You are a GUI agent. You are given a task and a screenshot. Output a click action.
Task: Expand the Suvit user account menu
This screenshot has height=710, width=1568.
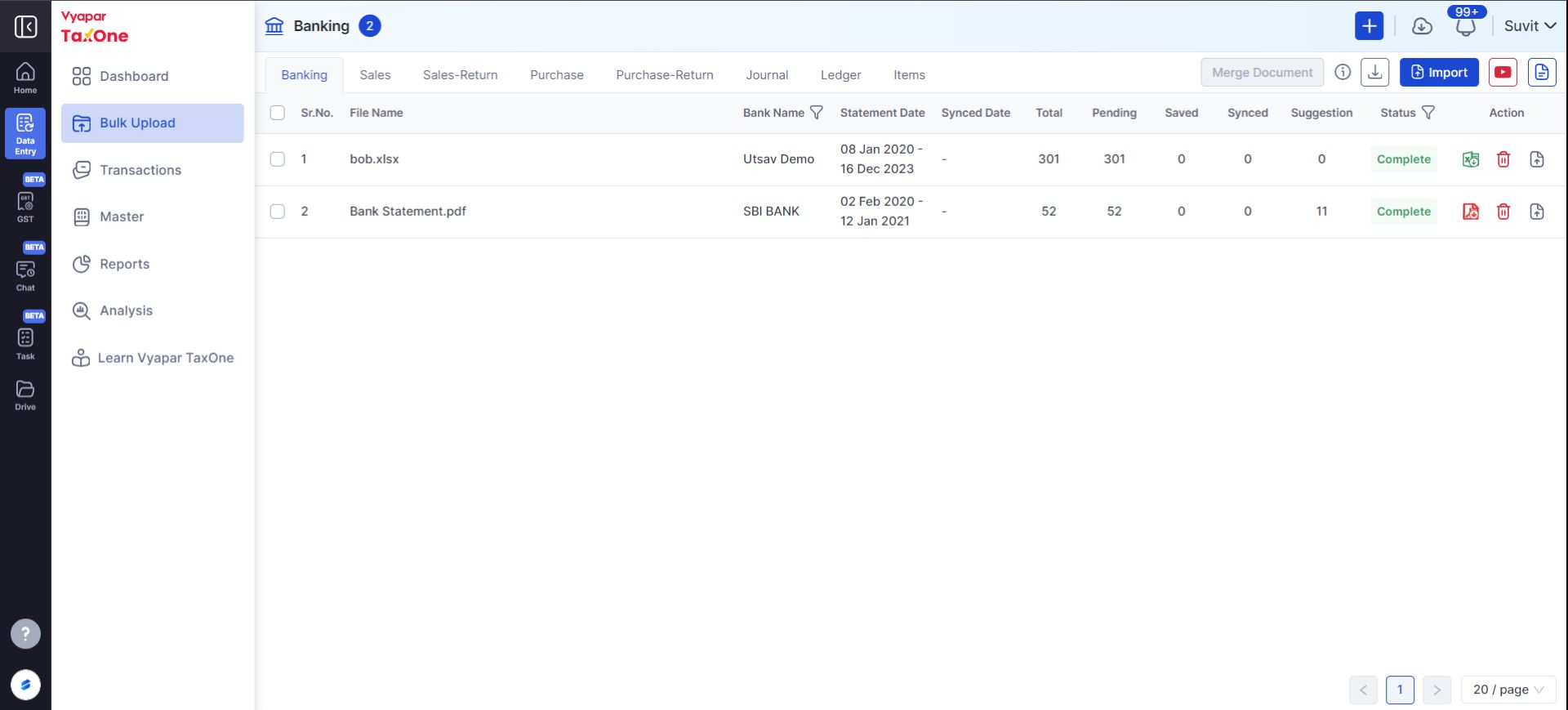click(x=1530, y=26)
